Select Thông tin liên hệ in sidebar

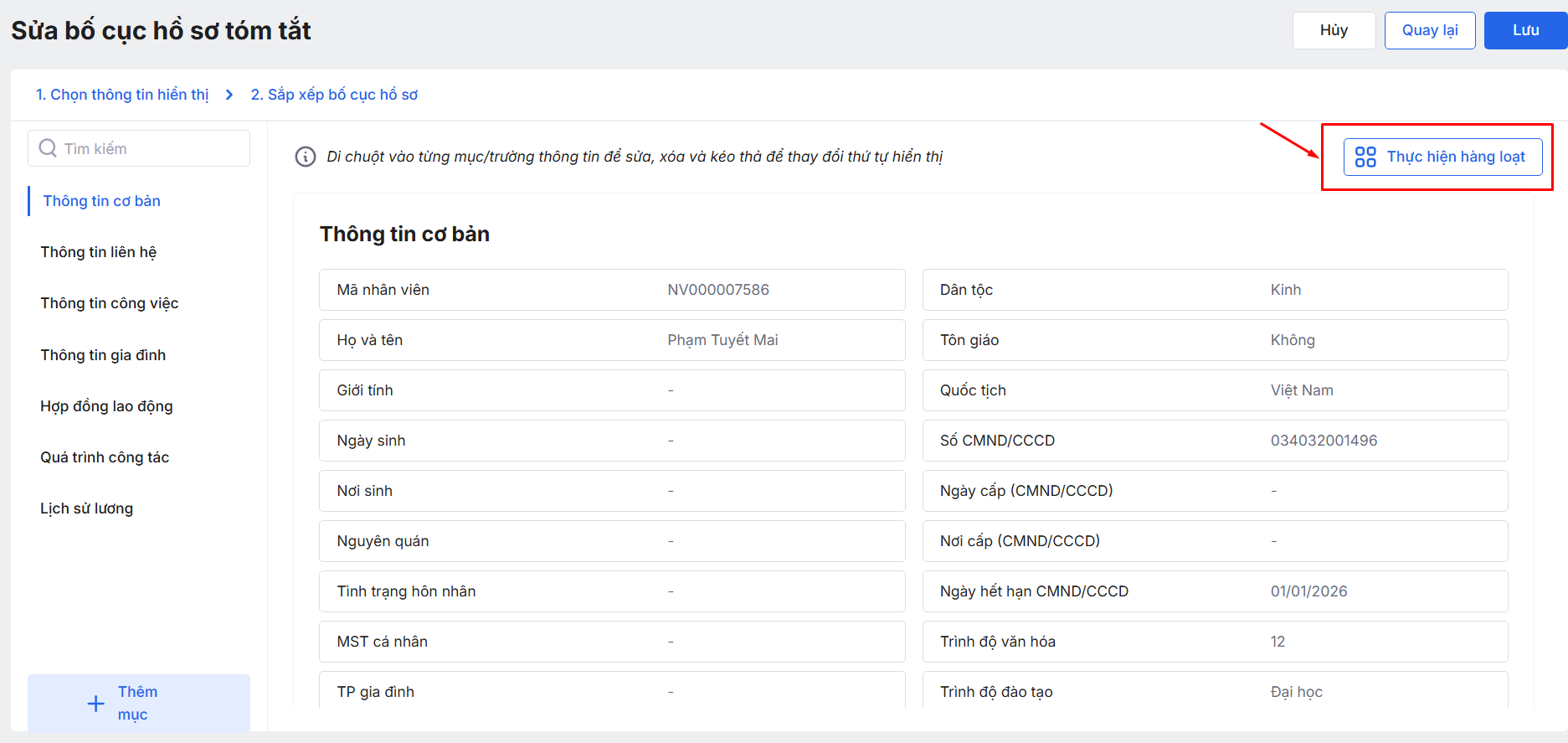pyautogui.click(x=99, y=252)
